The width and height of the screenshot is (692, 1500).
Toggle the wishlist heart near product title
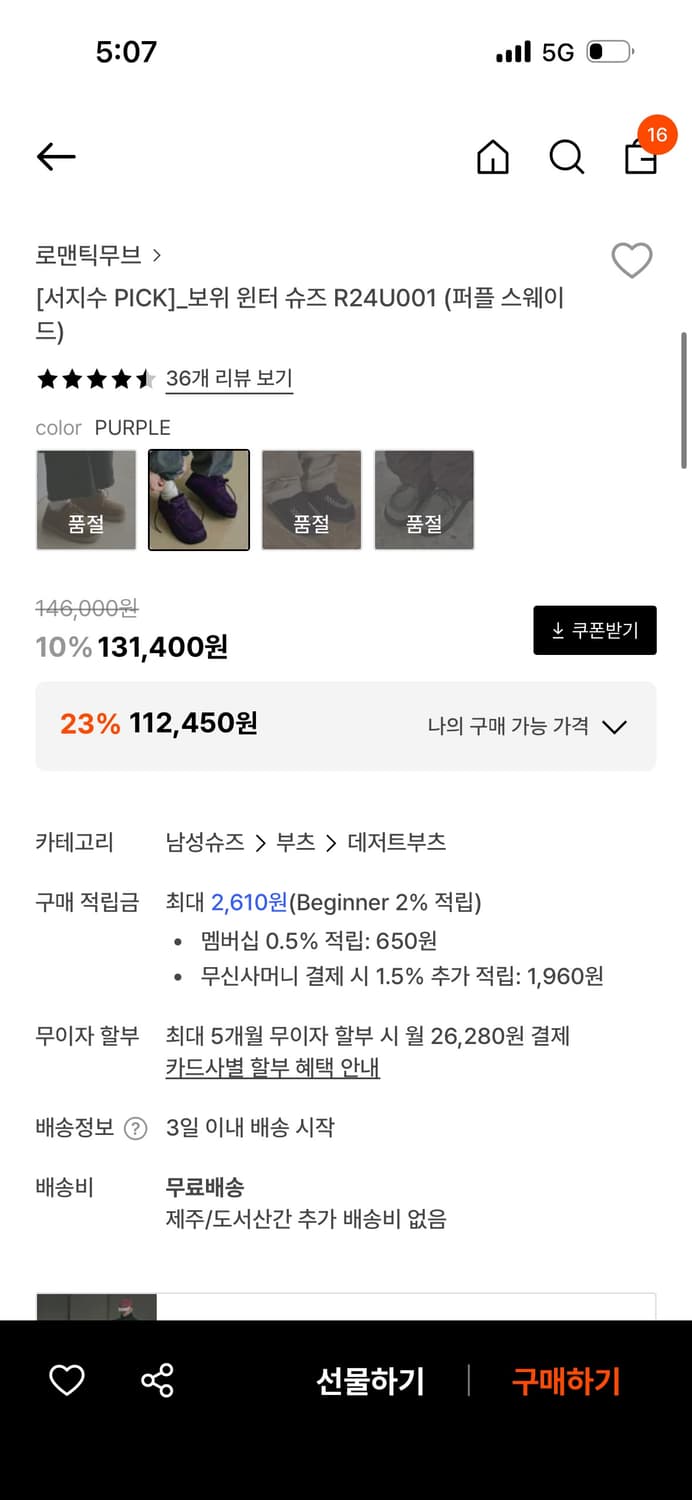click(x=632, y=260)
